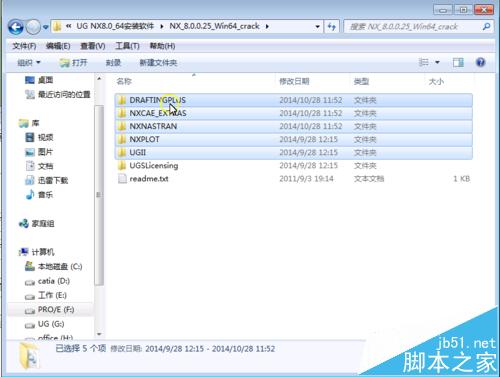
Task: Sort by the 大小 column header
Action: click(x=436, y=81)
